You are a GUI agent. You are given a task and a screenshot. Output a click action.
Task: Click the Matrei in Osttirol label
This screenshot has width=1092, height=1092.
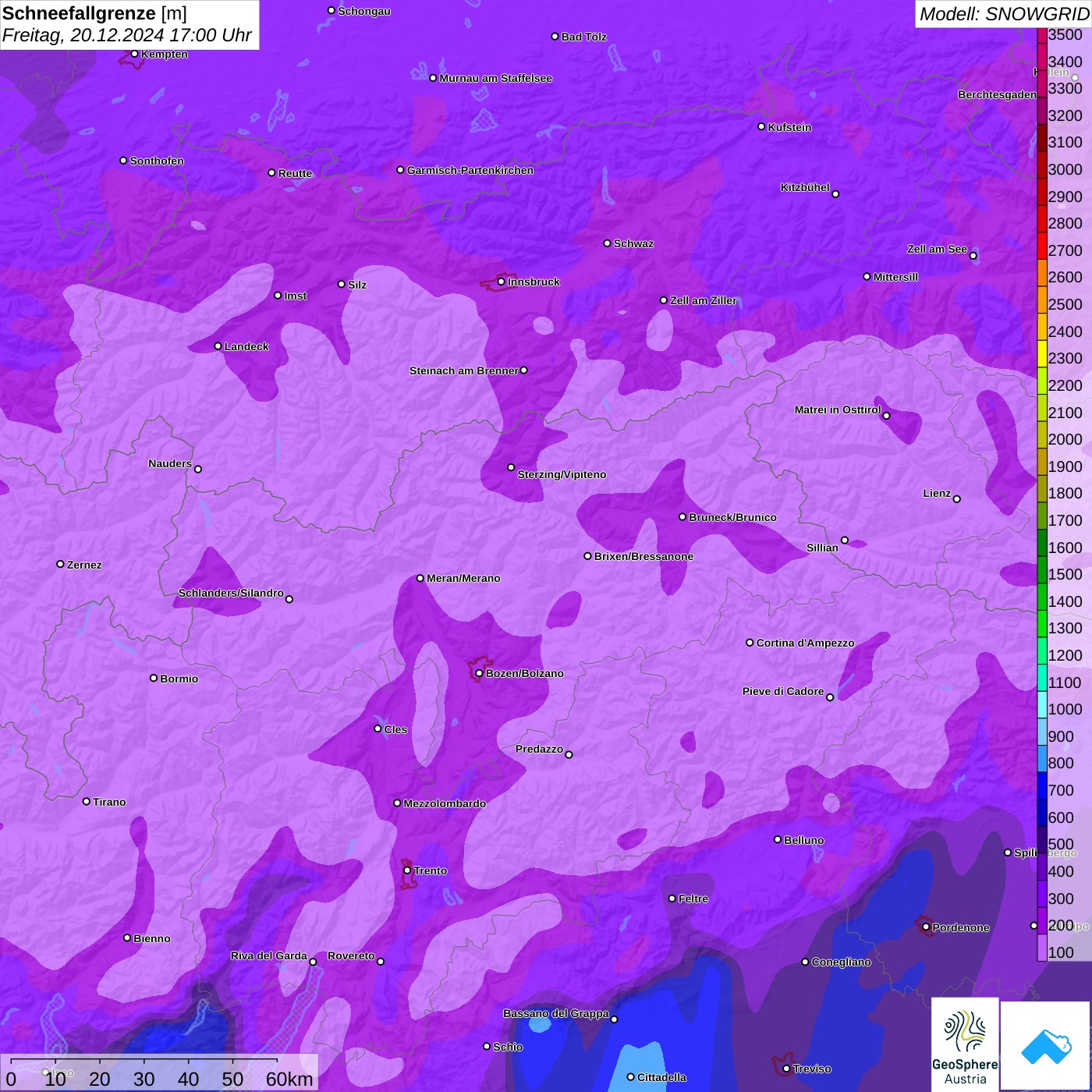pyautogui.click(x=838, y=409)
